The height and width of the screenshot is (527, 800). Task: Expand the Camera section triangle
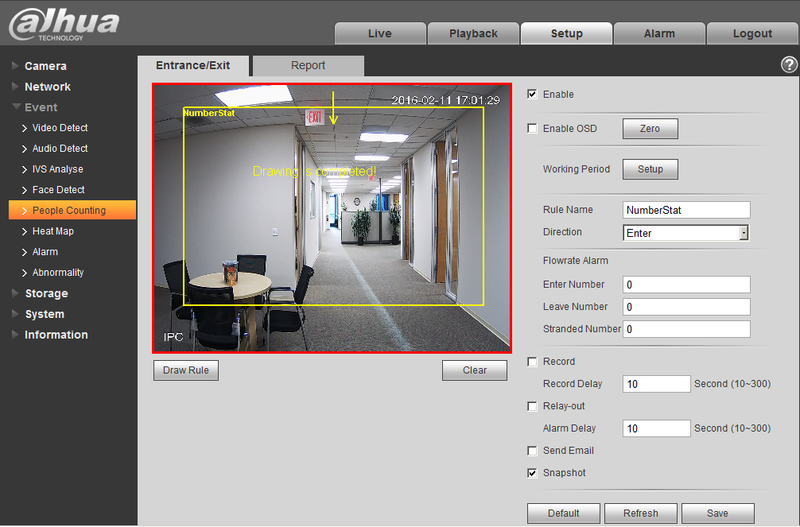pos(15,66)
